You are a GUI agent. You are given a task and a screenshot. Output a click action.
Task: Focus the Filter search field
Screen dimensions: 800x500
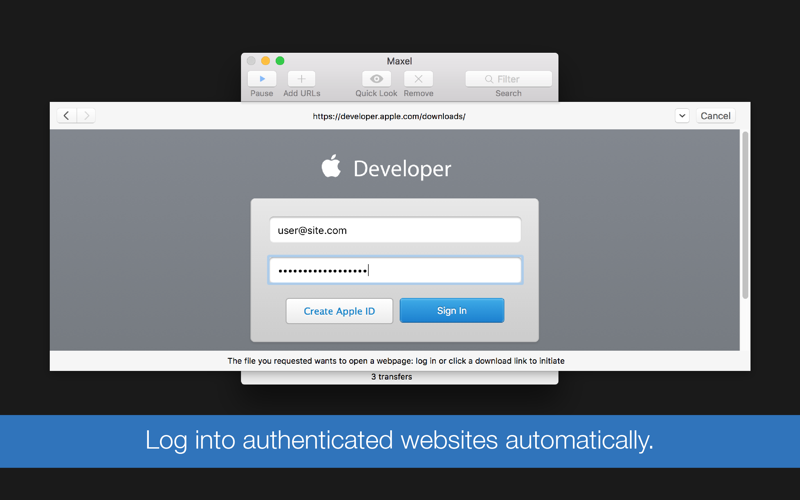[x=509, y=79]
